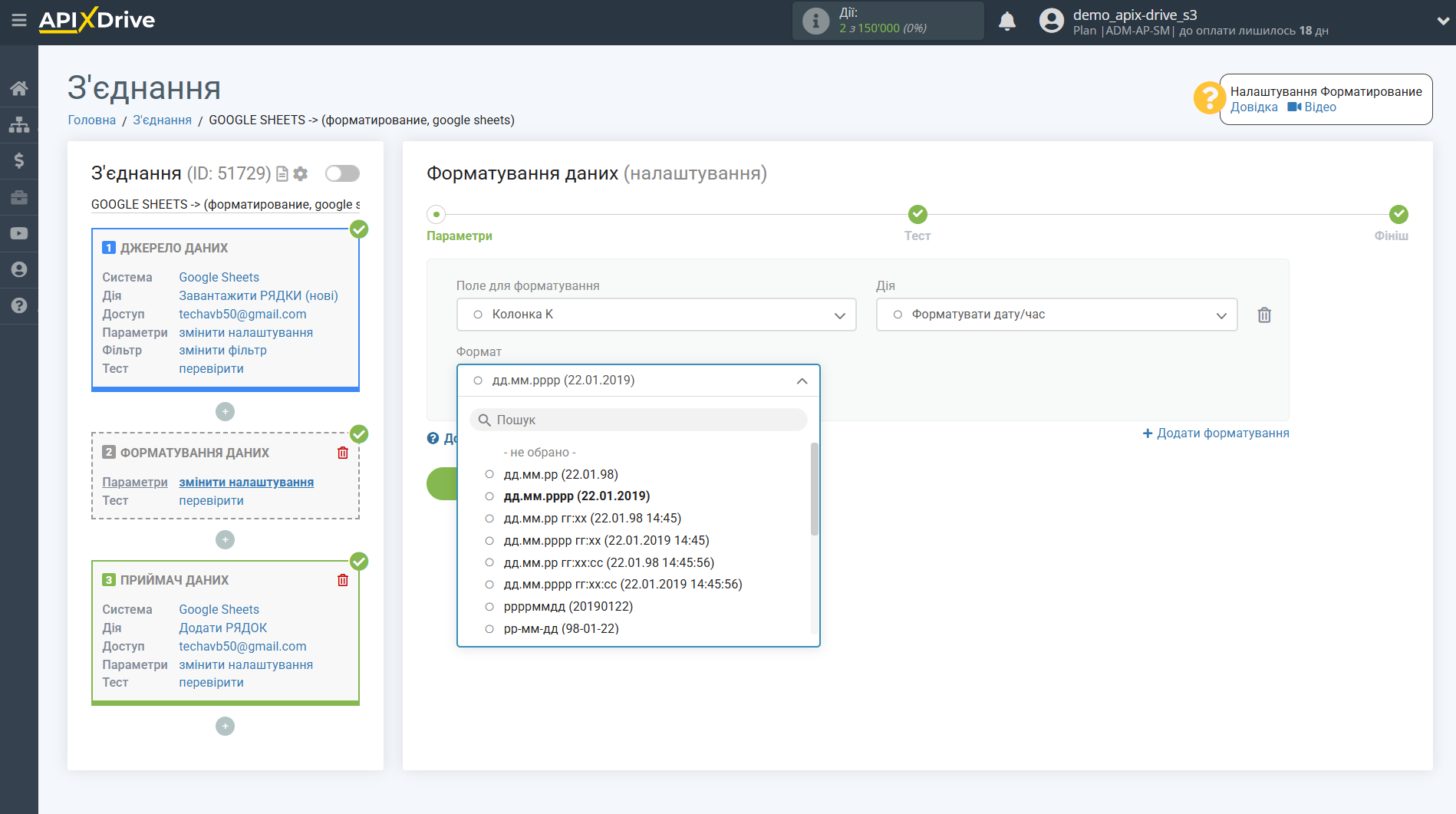Collapse the Формат dropdown
The image size is (1456, 814).
pyautogui.click(x=638, y=381)
